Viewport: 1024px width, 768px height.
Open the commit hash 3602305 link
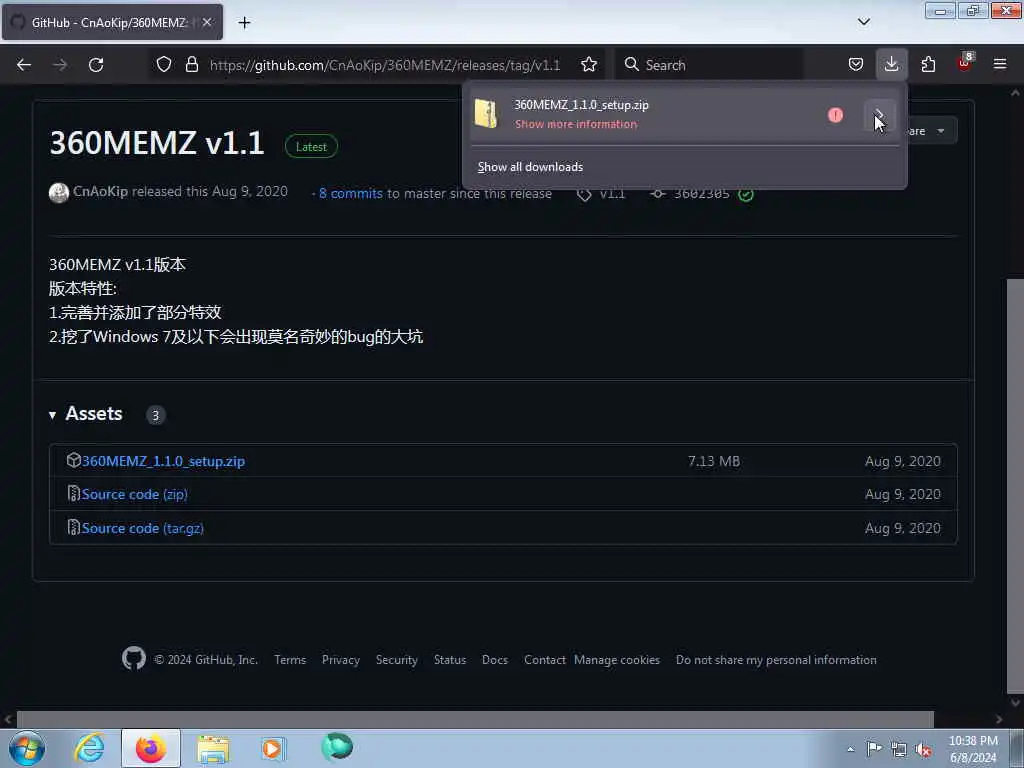701,194
